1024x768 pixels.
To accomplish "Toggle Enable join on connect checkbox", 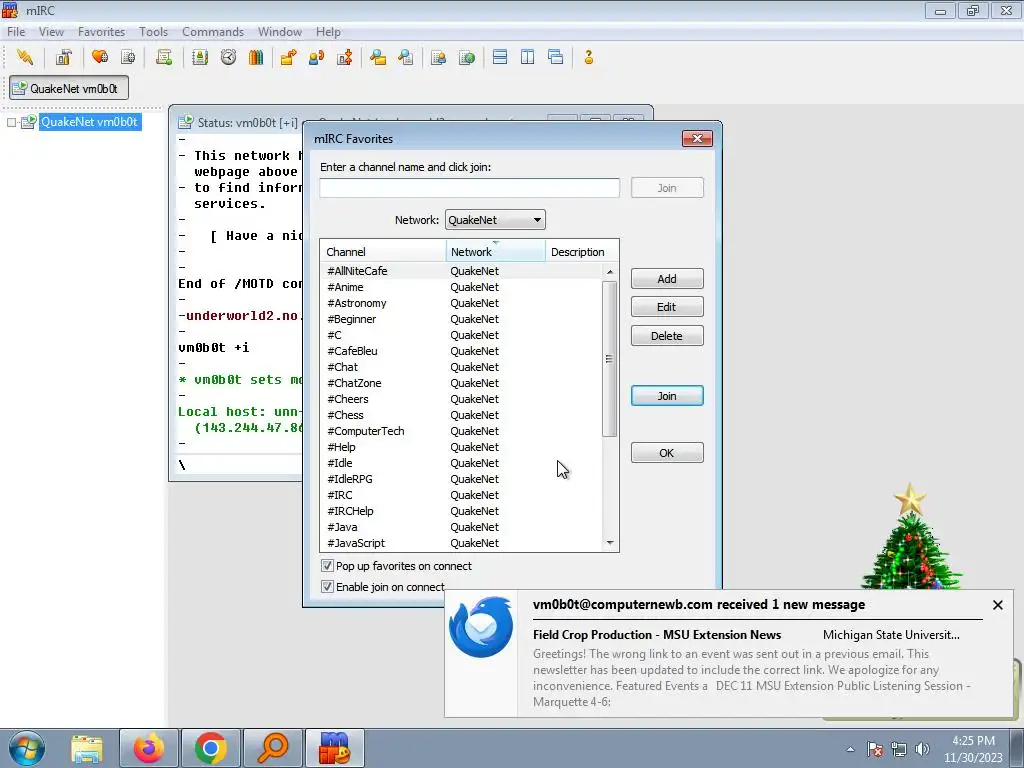I will click(x=327, y=587).
